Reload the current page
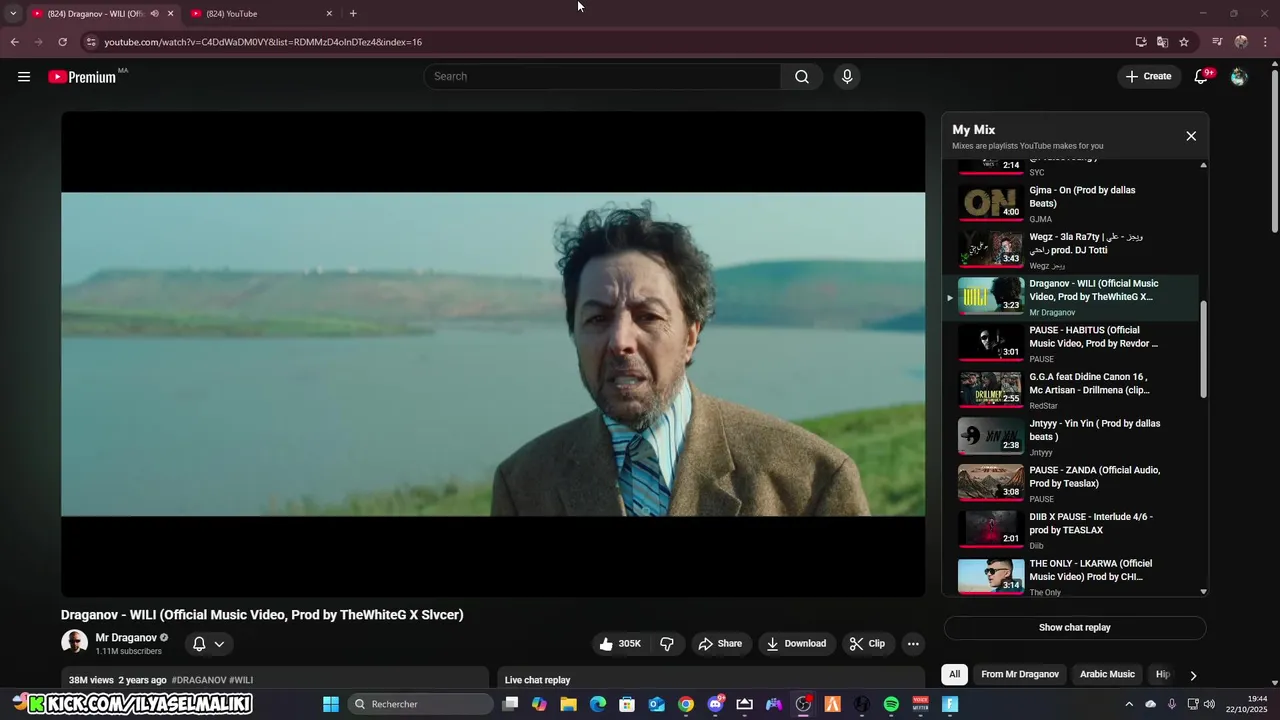The width and height of the screenshot is (1280, 720). click(x=62, y=42)
